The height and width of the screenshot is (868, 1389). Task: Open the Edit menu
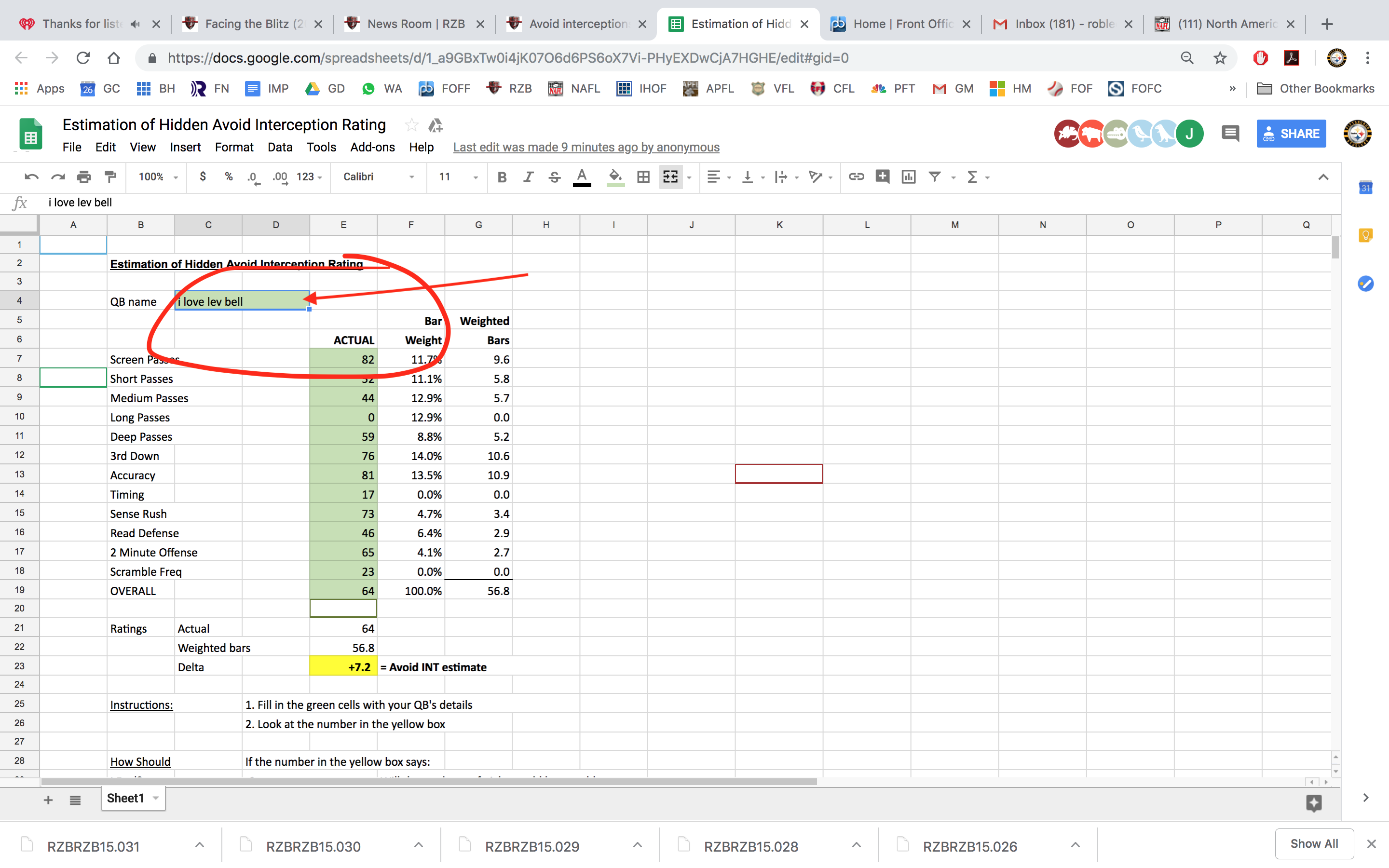(x=106, y=147)
